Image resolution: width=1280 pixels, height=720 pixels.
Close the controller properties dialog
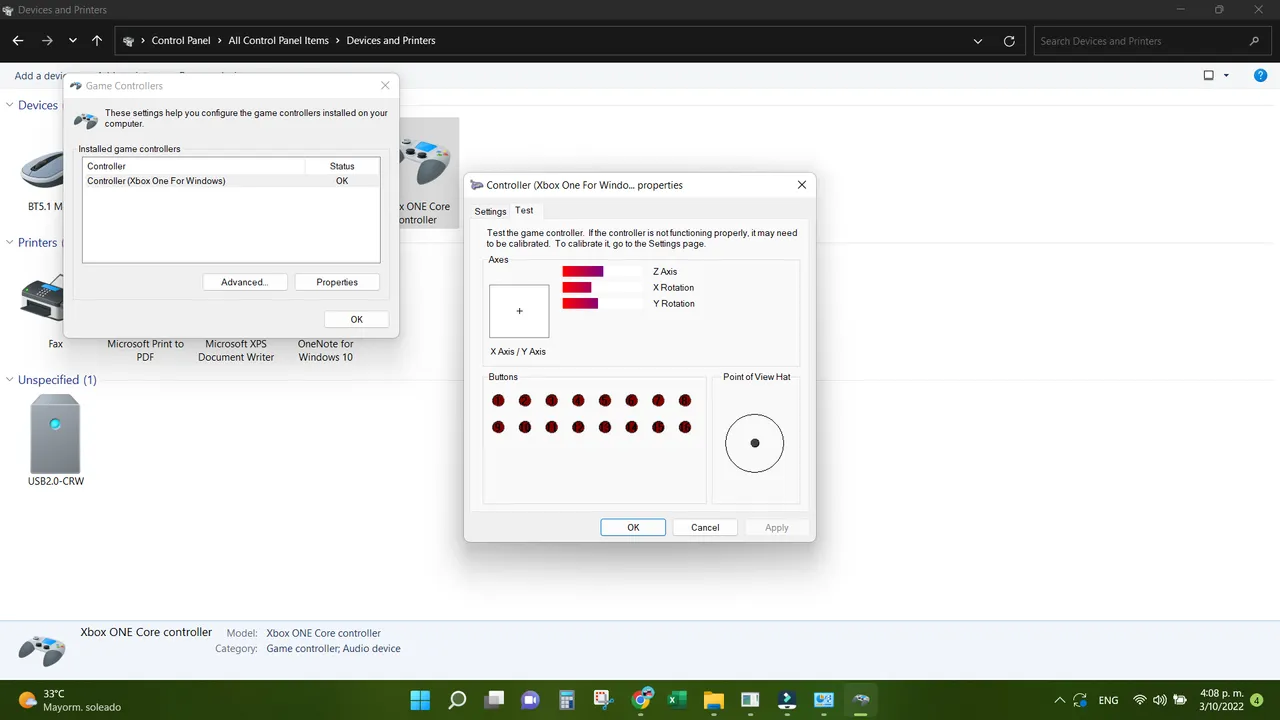(x=802, y=185)
